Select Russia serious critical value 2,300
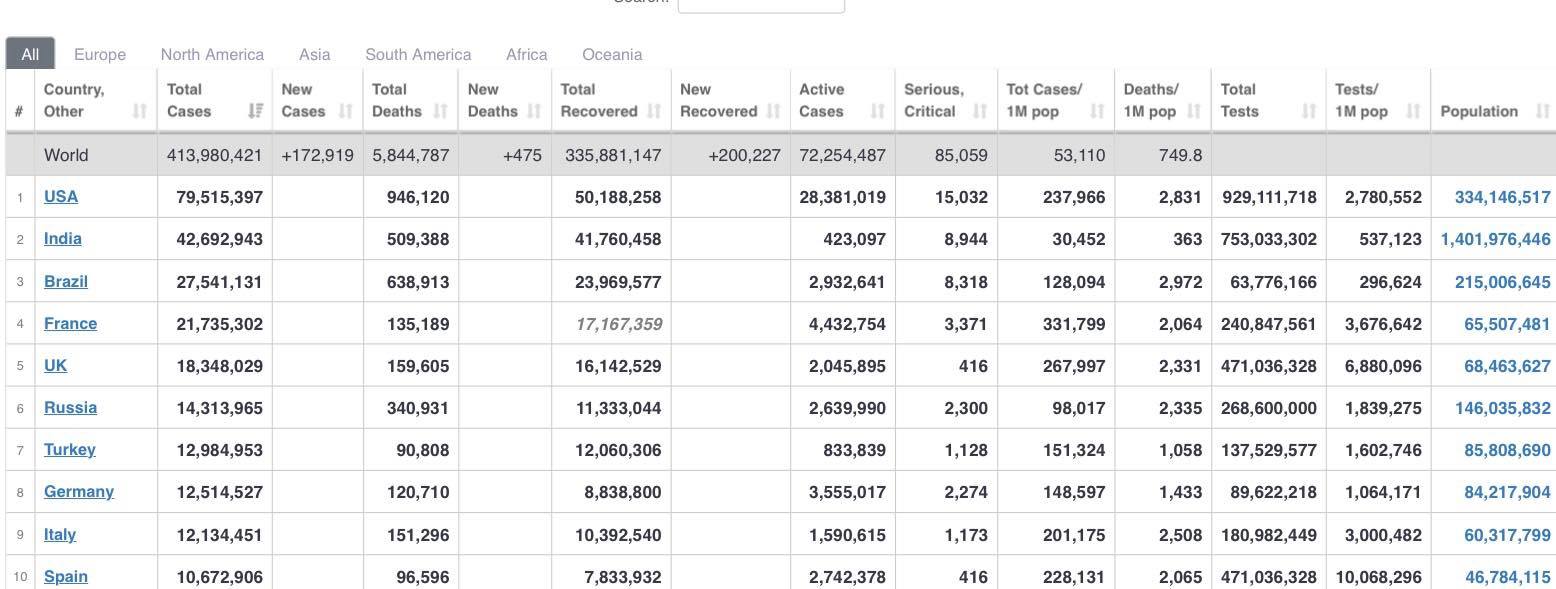1556x589 pixels. pos(966,408)
